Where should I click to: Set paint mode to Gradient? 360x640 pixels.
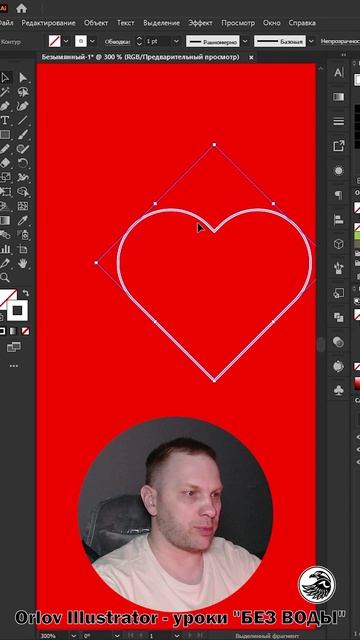tap(13, 331)
